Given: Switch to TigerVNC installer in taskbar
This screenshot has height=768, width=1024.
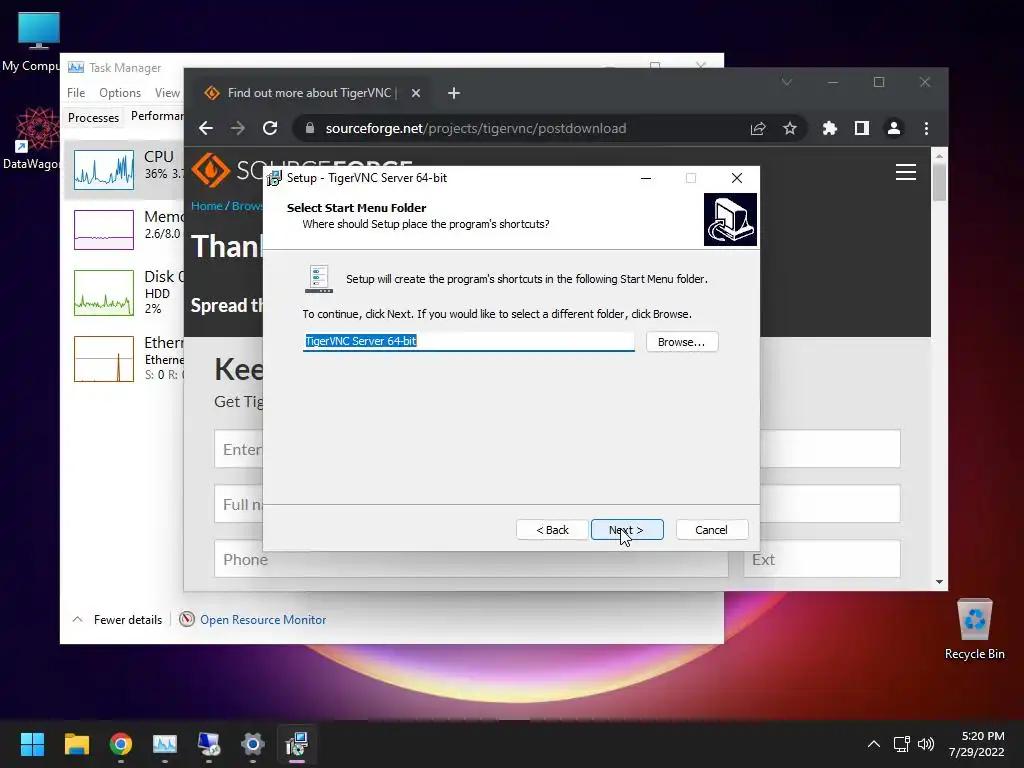Looking at the screenshot, I should click(x=296, y=744).
